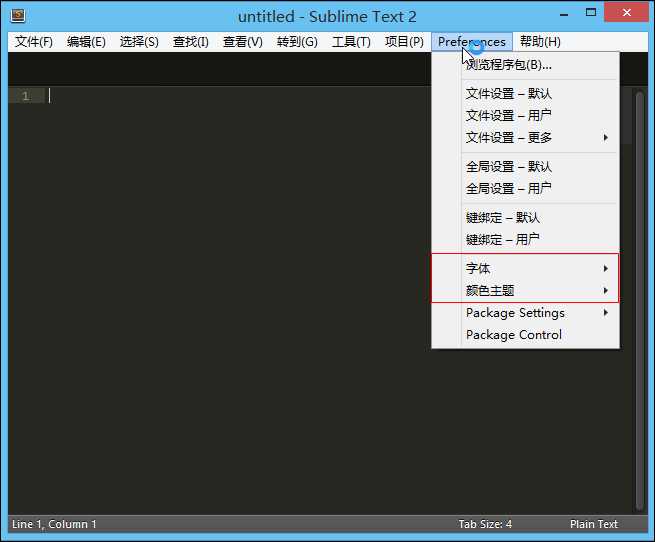Minimize the Sublime Text window
This screenshot has height=542, width=655.
(x=564, y=14)
